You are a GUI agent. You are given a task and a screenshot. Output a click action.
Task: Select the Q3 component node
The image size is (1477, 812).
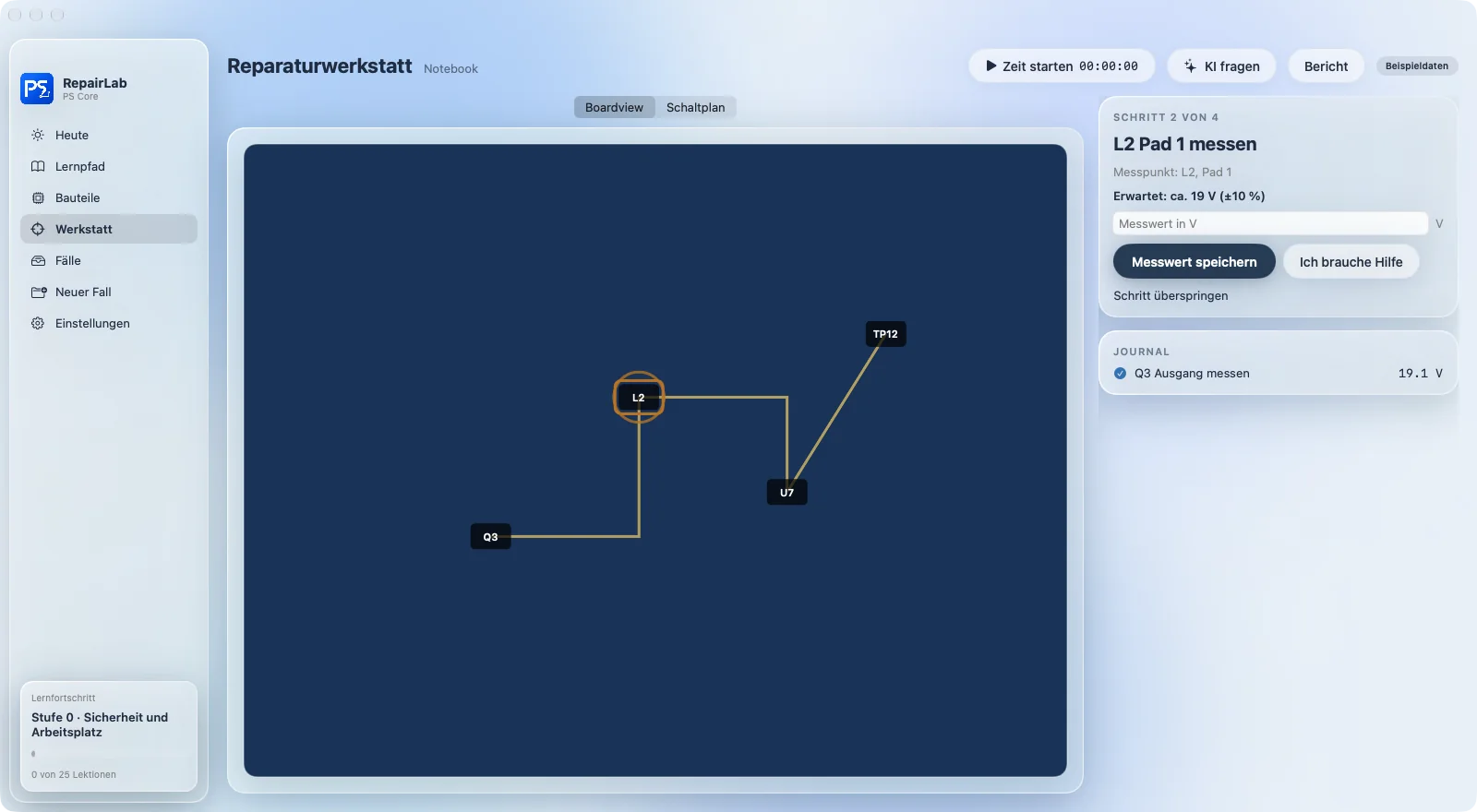coord(491,537)
